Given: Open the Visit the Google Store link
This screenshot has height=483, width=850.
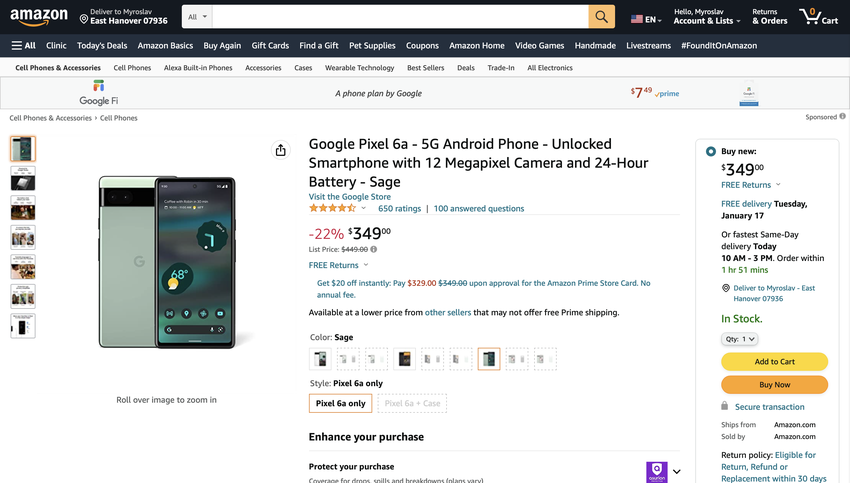Looking at the screenshot, I should (349, 197).
